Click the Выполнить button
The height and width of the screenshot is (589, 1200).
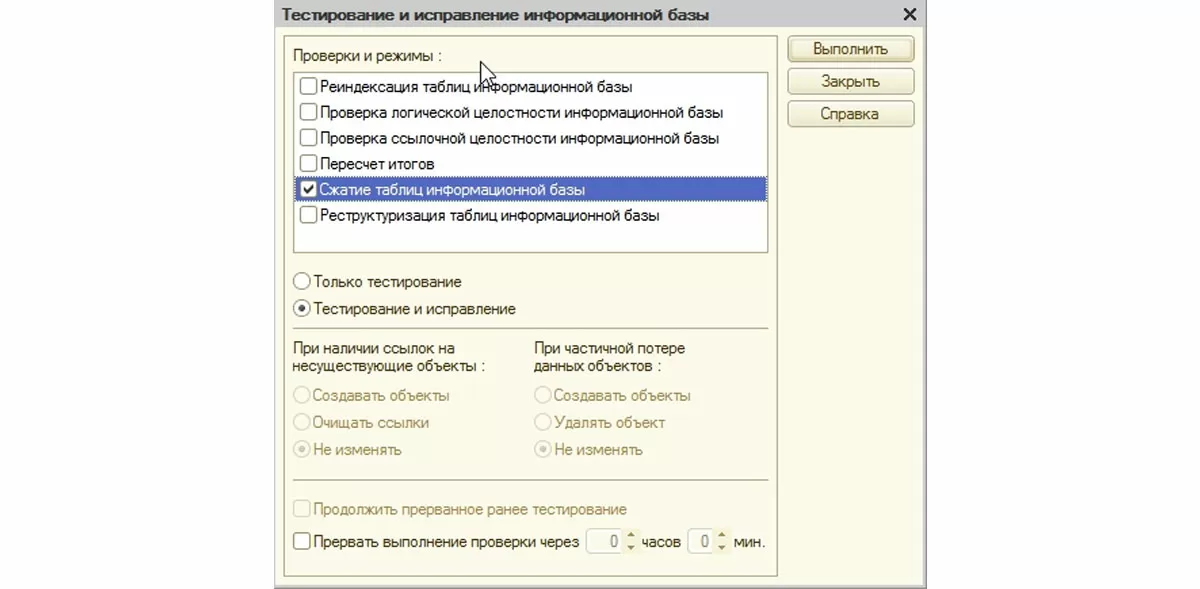(x=850, y=48)
